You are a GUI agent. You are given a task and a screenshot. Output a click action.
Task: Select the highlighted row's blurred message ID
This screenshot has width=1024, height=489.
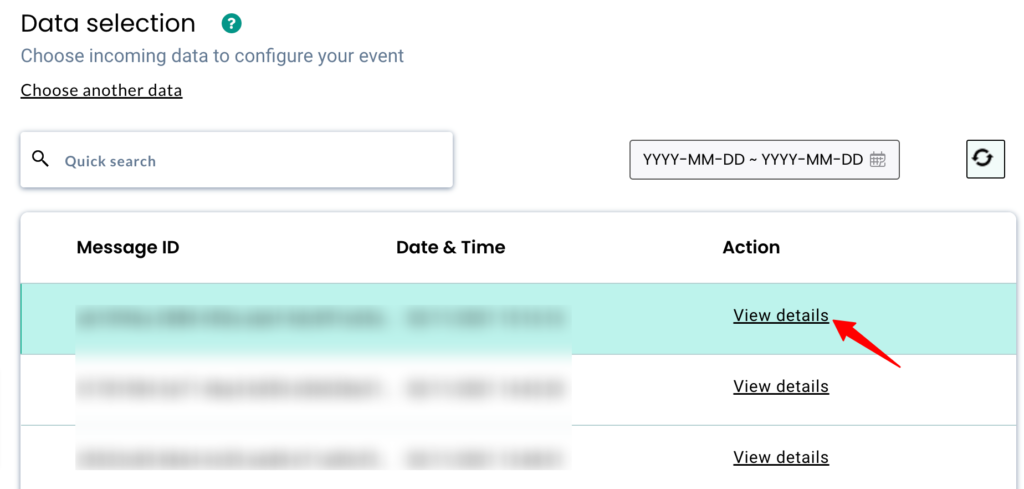(230, 319)
